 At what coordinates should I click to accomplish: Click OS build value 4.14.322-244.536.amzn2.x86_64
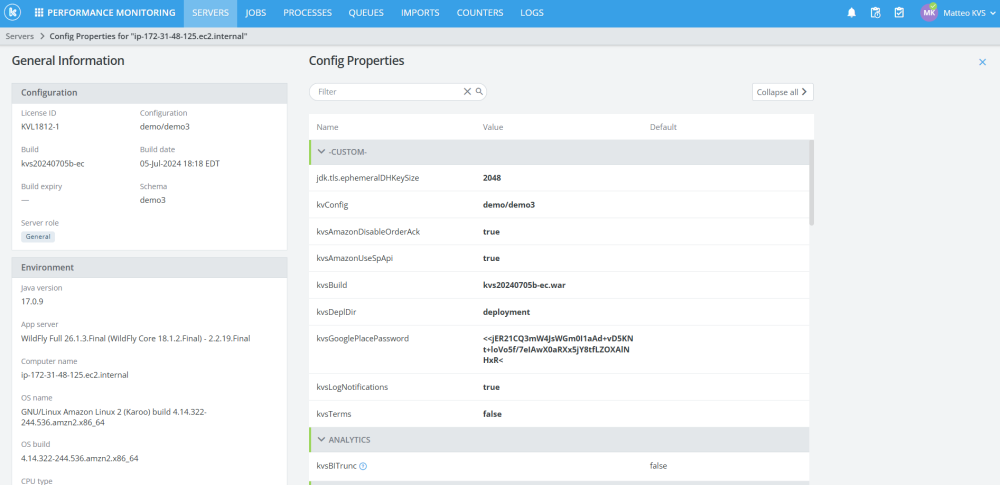click(80, 458)
